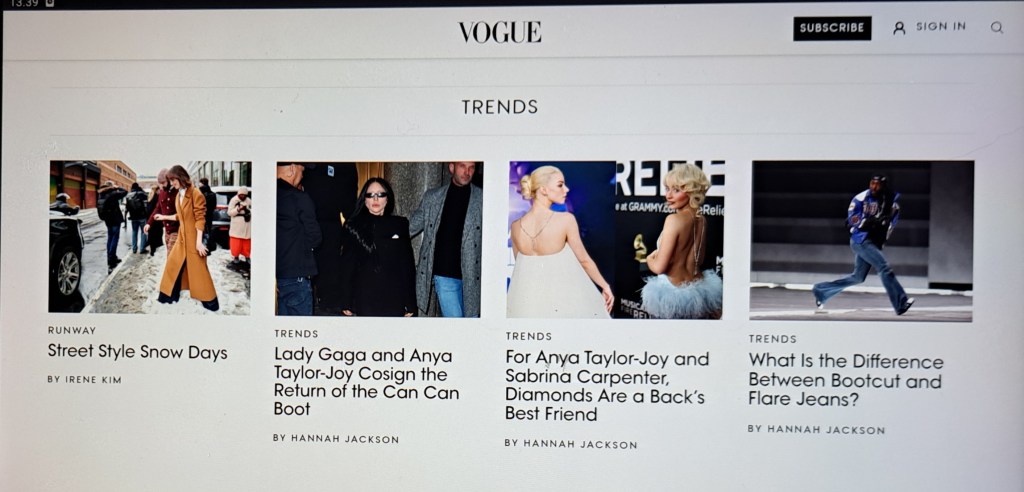Open Difference Between Bootcut and Flare Jeans
Image resolution: width=1024 pixels, height=492 pixels.
(x=846, y=380)
